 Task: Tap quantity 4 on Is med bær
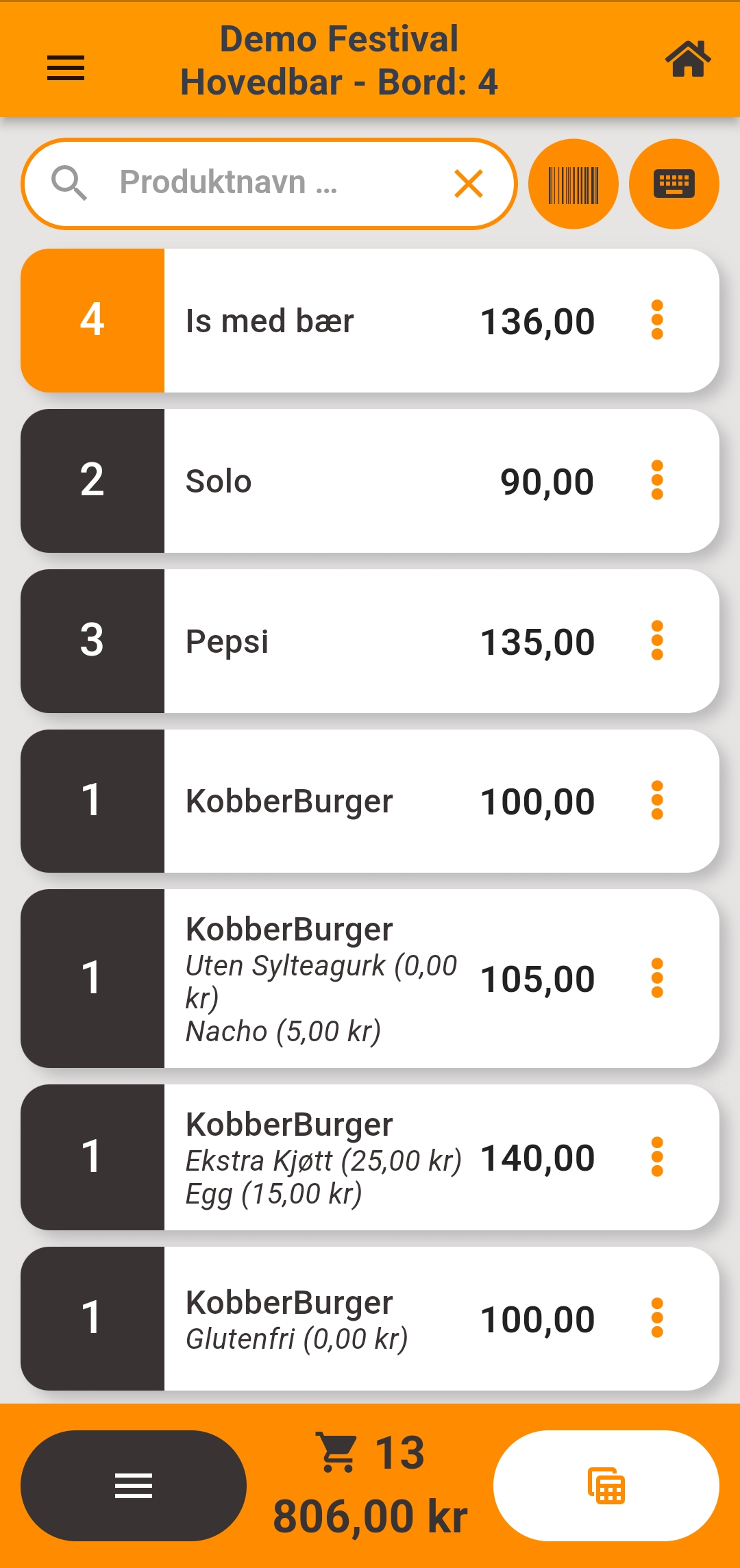(92, 320)
